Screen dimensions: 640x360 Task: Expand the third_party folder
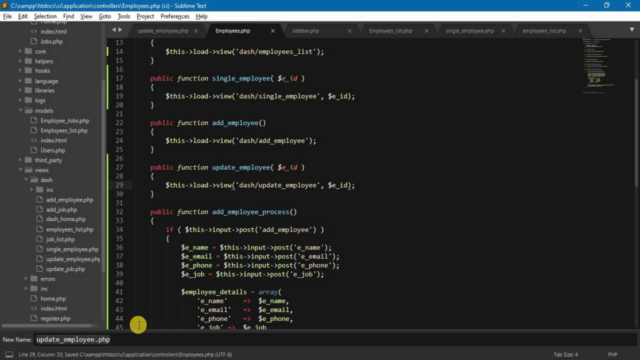[20, 160]
